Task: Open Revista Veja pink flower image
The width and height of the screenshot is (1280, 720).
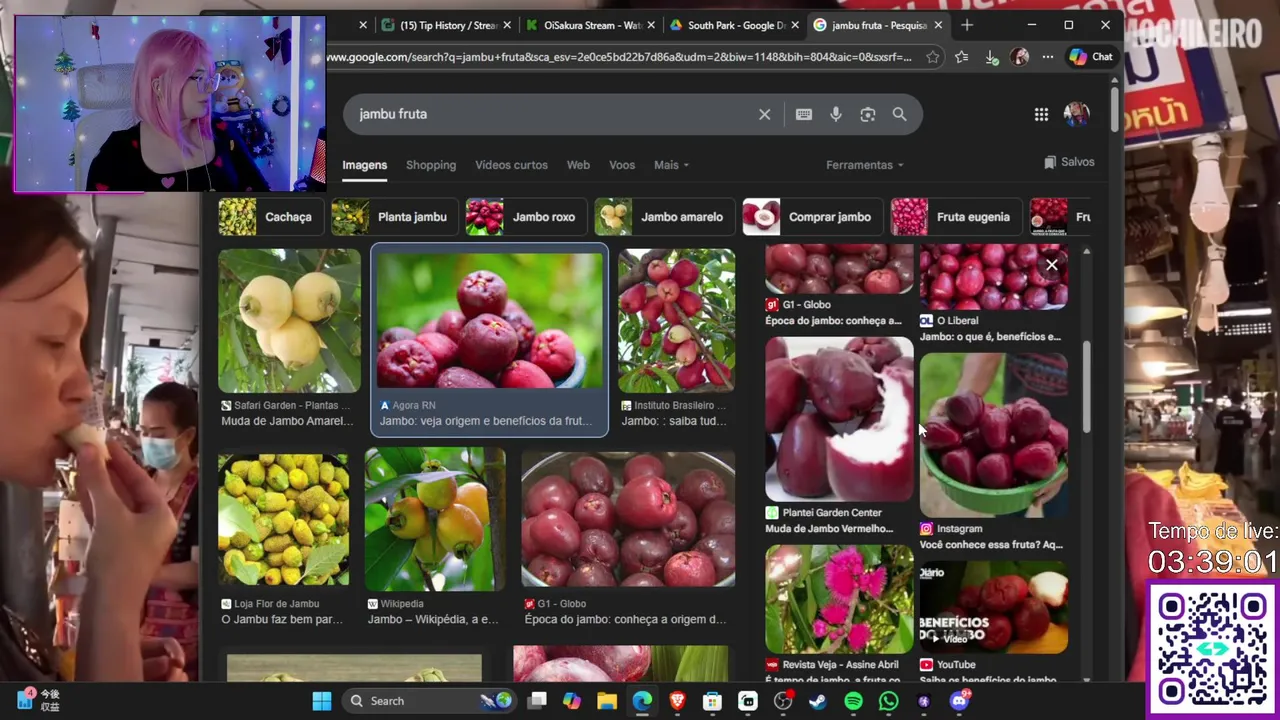Action: [839, 599]
